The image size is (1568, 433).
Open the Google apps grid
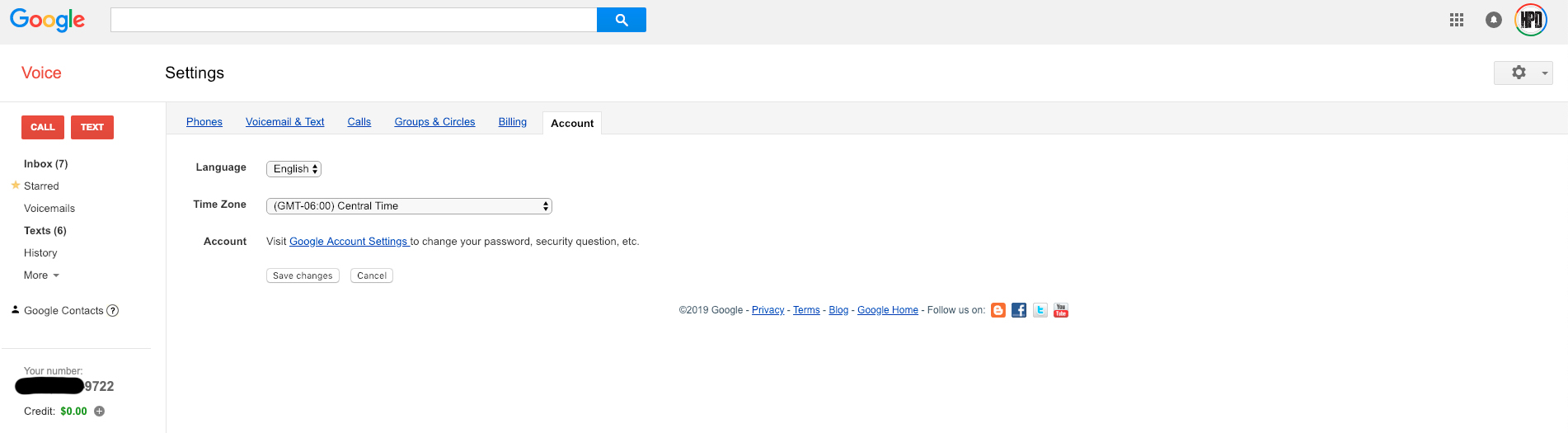(1457, 20)
